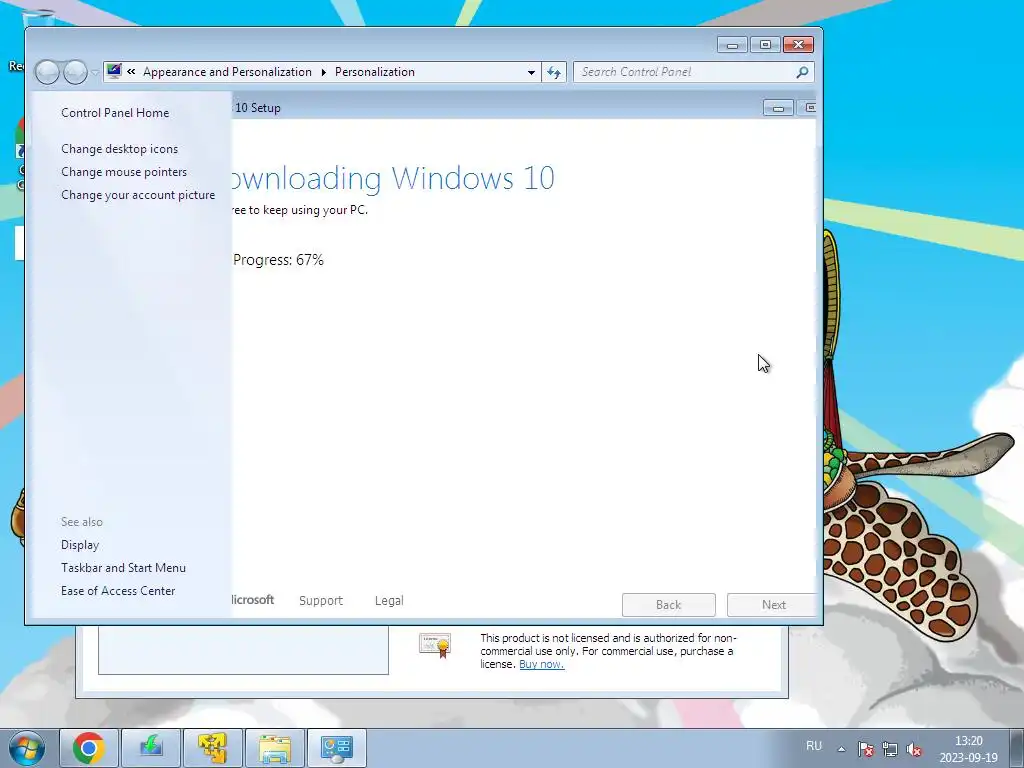Go forward in Control Panel navigation
Viewport: 1024px width, 768px height.
75,72
